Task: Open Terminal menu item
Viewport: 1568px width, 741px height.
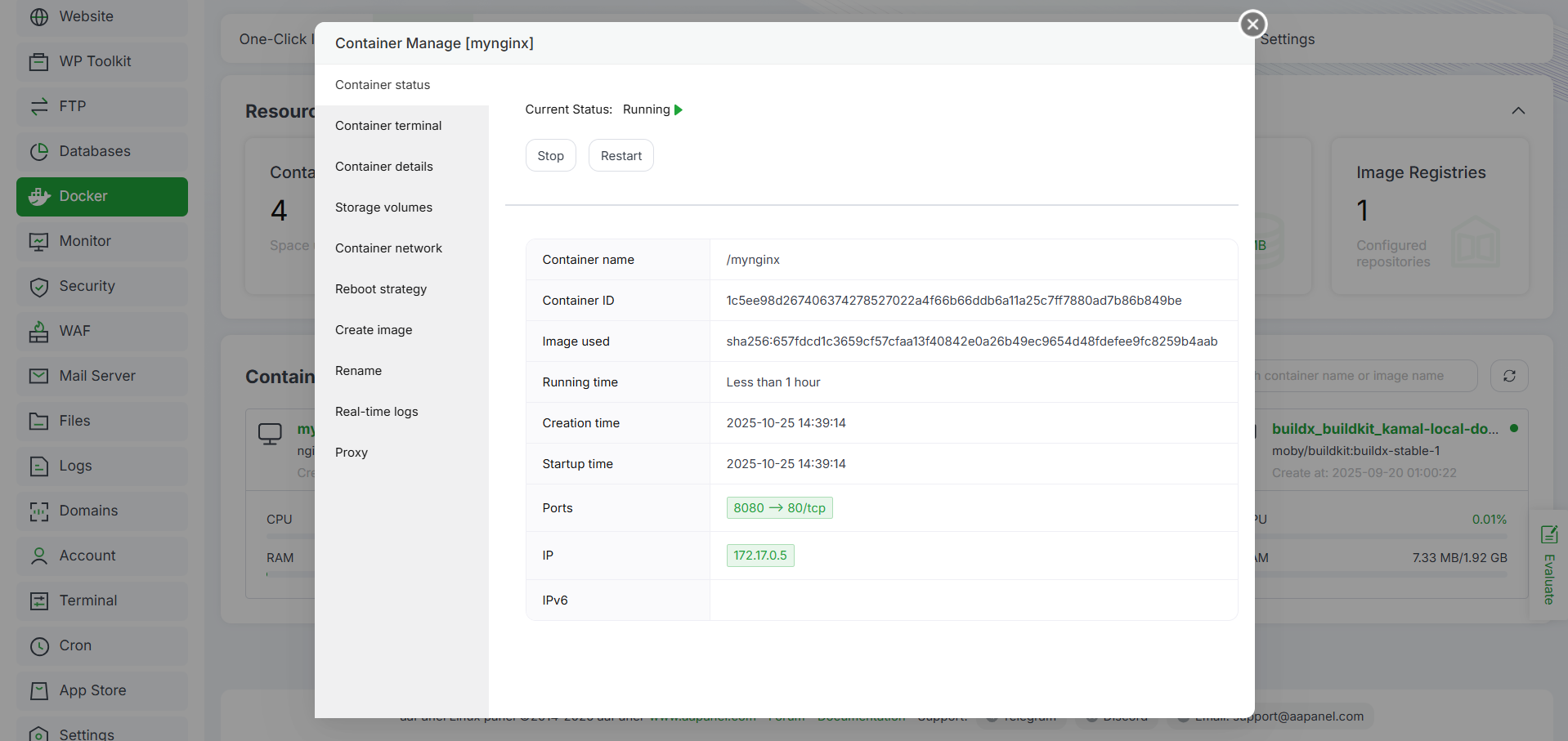Action: tap(102, 600)
